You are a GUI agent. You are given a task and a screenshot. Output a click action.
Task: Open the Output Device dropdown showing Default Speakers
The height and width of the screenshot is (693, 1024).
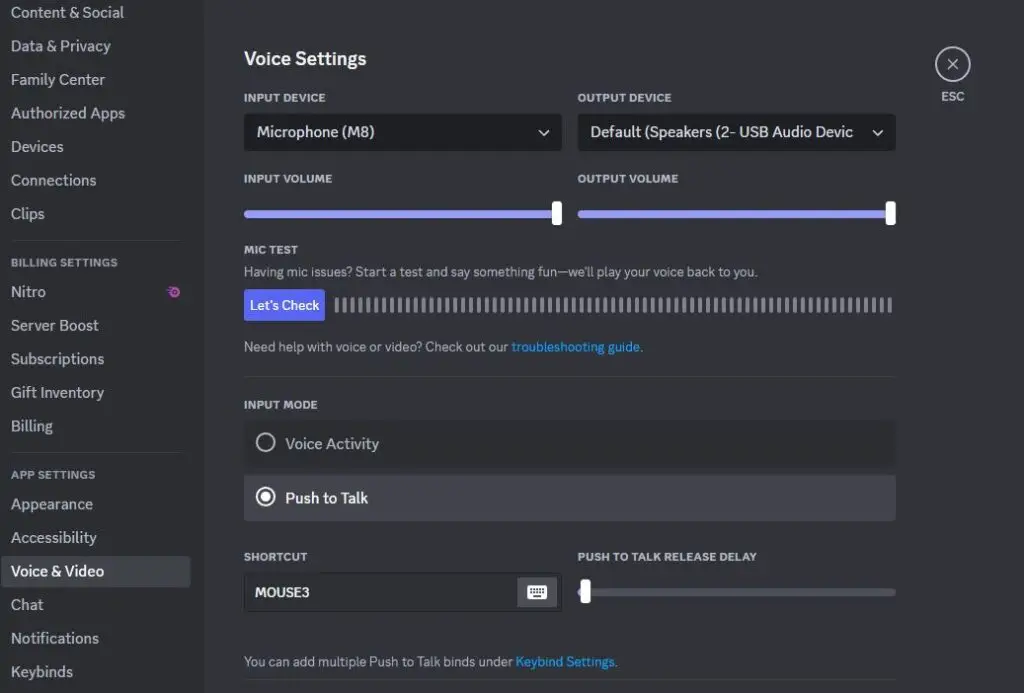(x=736, y=133)
